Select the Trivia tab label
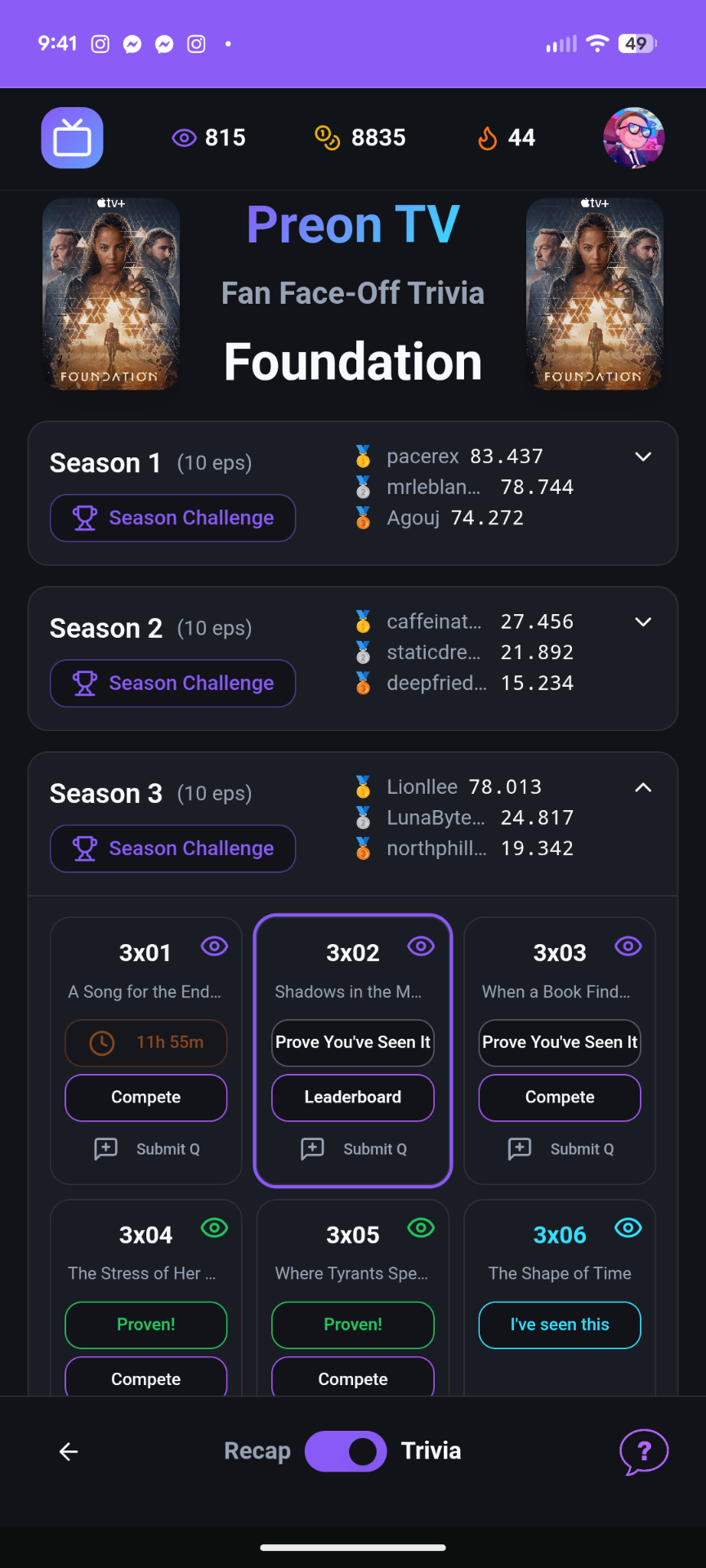Image resolution: width=706 pixels, height=1568 pixels. click(431, 1450)
